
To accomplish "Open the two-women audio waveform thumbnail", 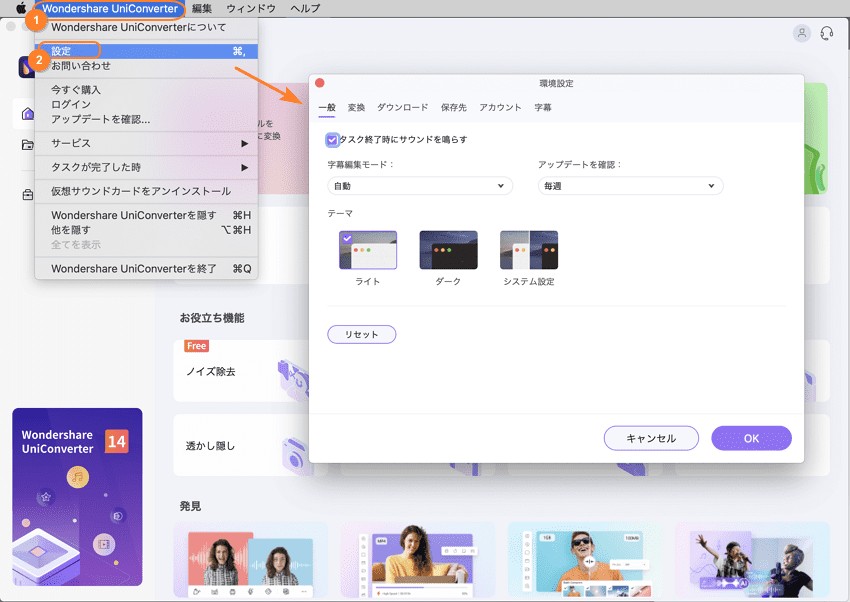I will pyautogui.click(x=250, y=560).
